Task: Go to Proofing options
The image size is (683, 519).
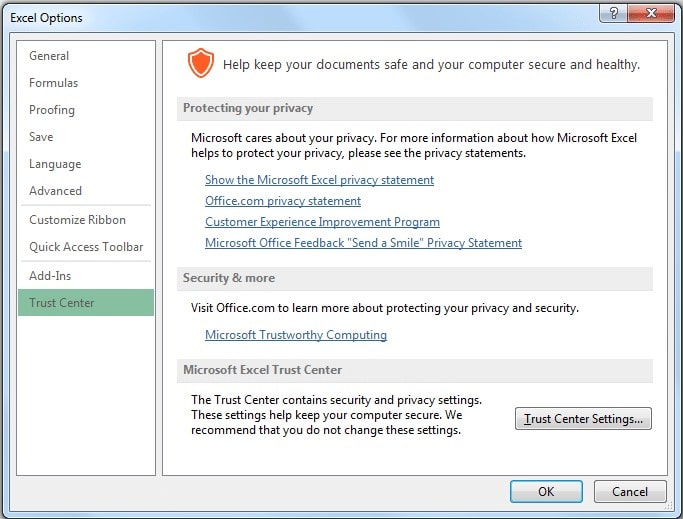Action: [x=86, y=110]
